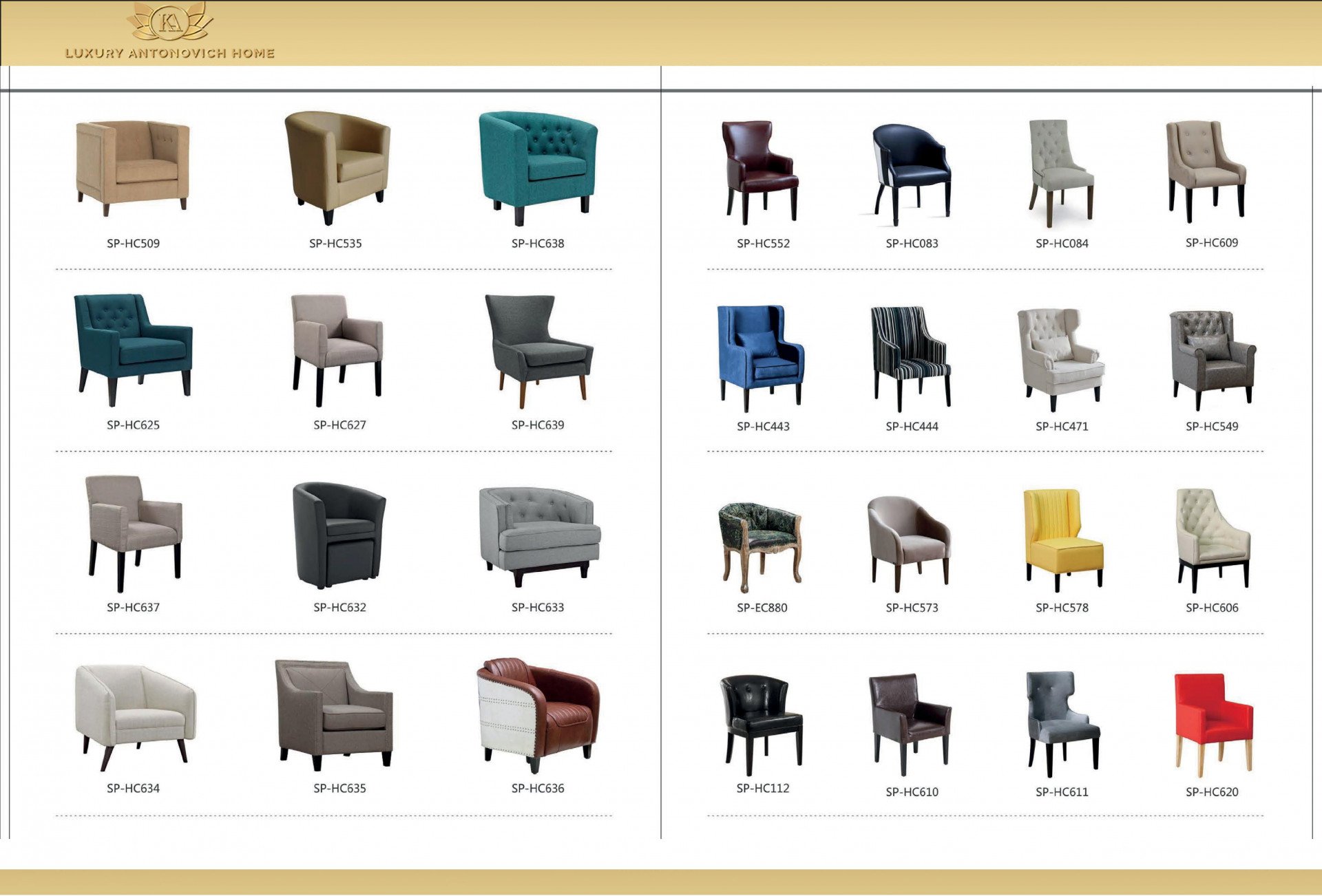Select the gray tufted SP-HC633 armchair

click(539, 535)
